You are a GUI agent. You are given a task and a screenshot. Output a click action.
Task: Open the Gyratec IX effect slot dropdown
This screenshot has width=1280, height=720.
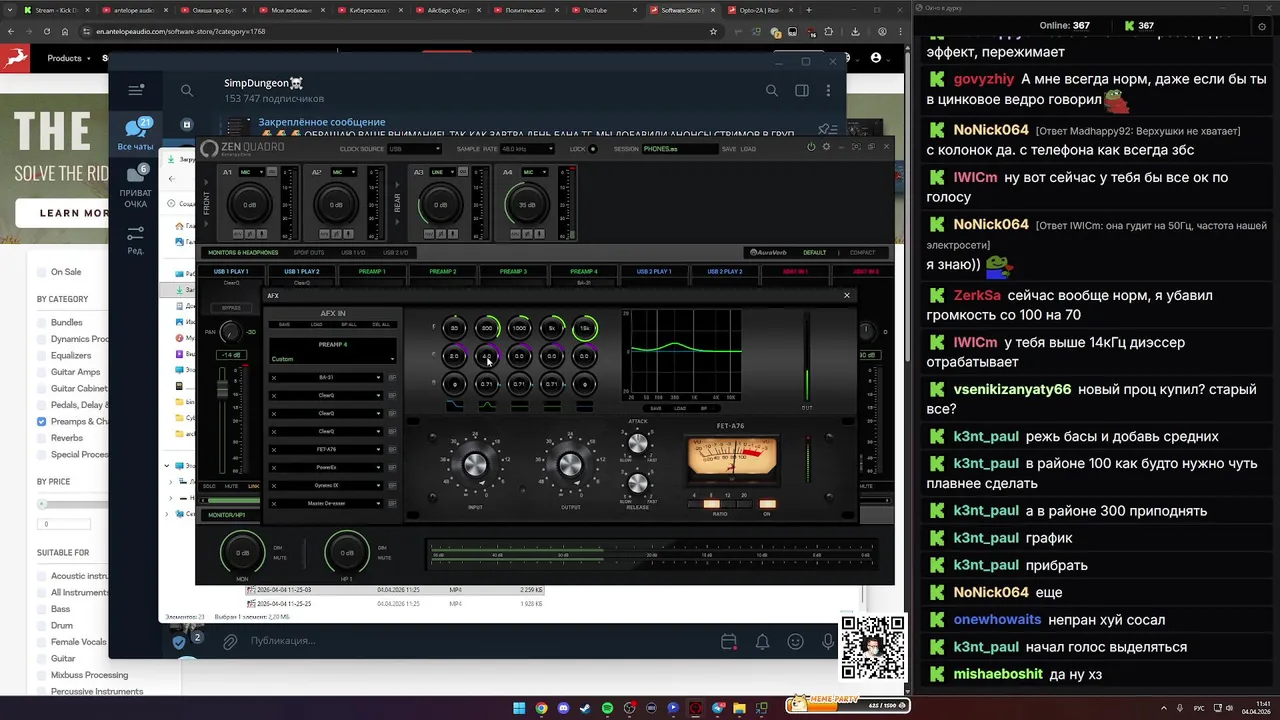(x=326, y=486)
